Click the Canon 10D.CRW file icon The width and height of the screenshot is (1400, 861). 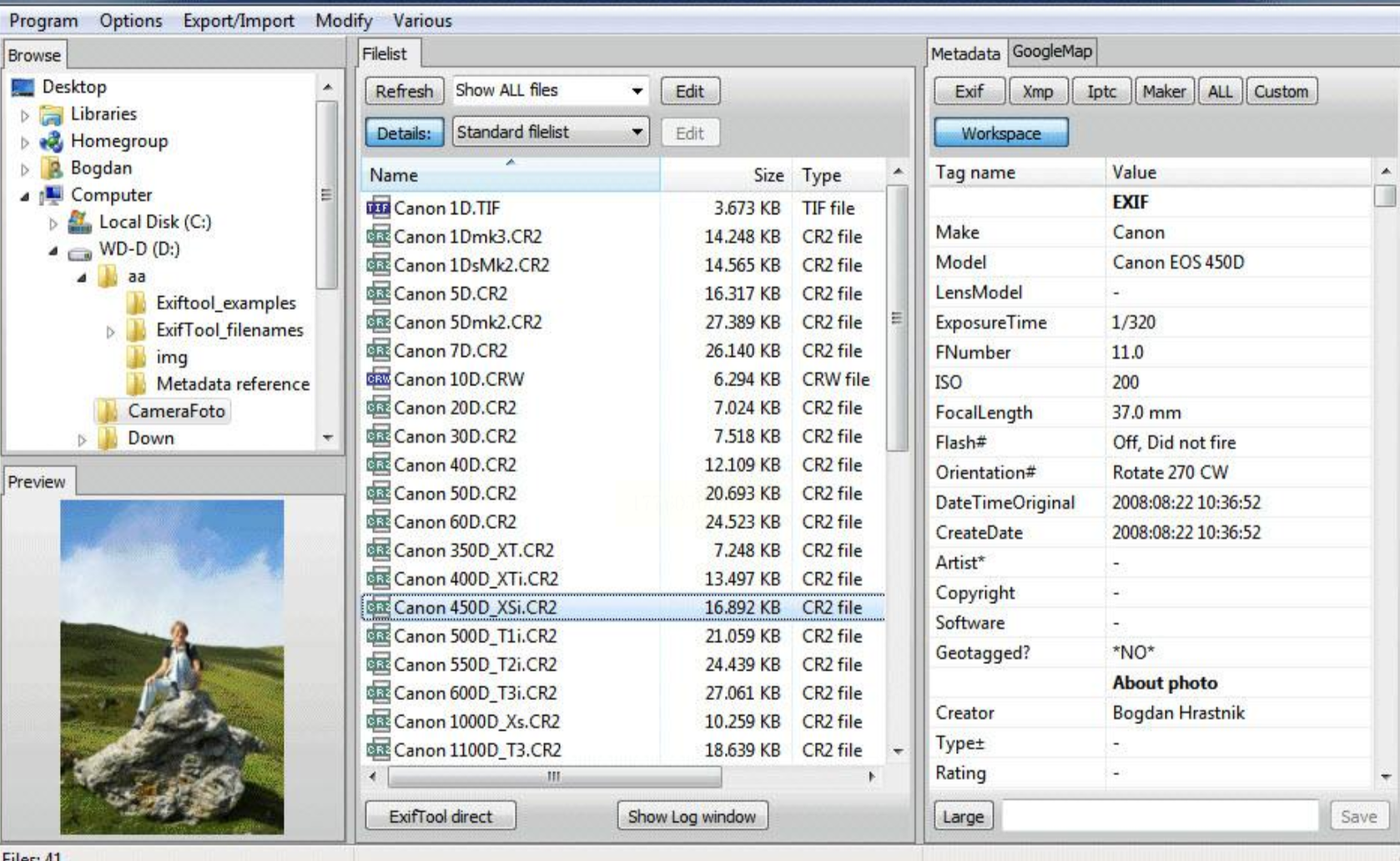[x=378, y=379]
